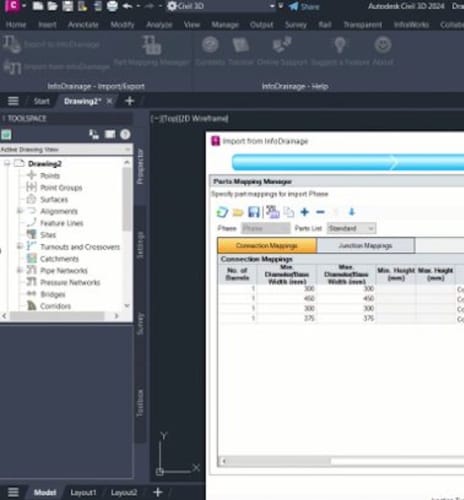Expand the Alignments tree node
The height and width of the screenshot is (500, 464).
tap(20, 211)
